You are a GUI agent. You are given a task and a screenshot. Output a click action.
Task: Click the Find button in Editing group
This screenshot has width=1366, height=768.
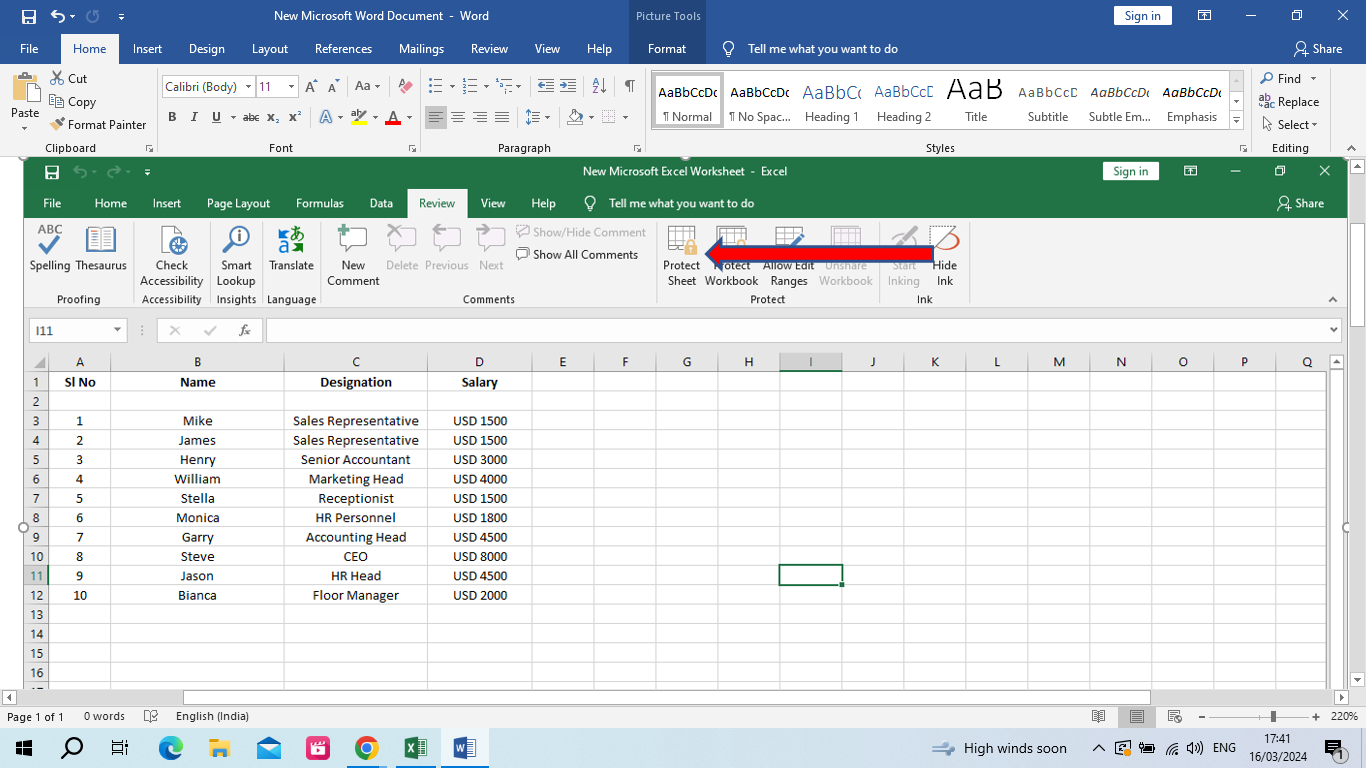1282,78
